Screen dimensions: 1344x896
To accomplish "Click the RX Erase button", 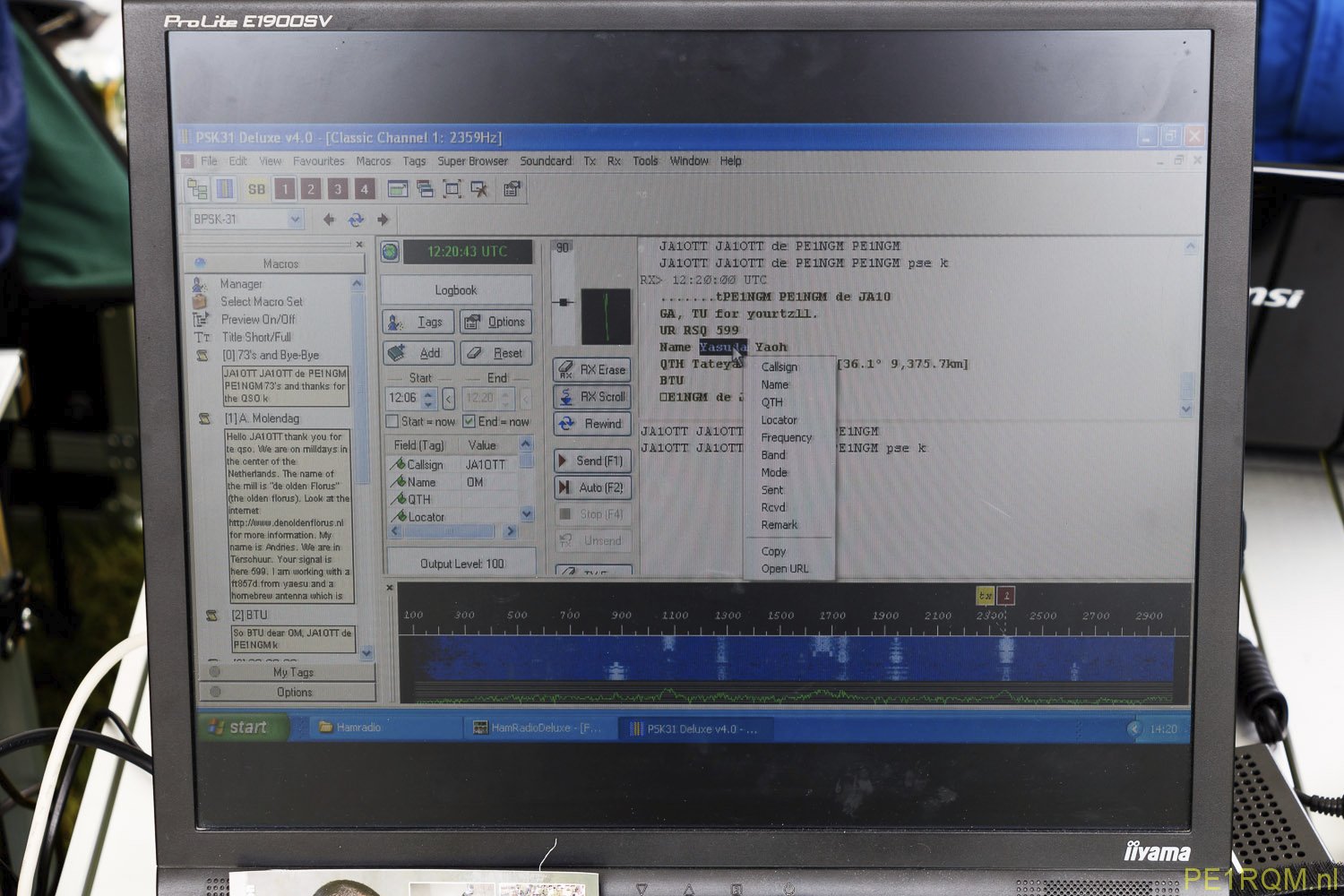I will (592, 370).
